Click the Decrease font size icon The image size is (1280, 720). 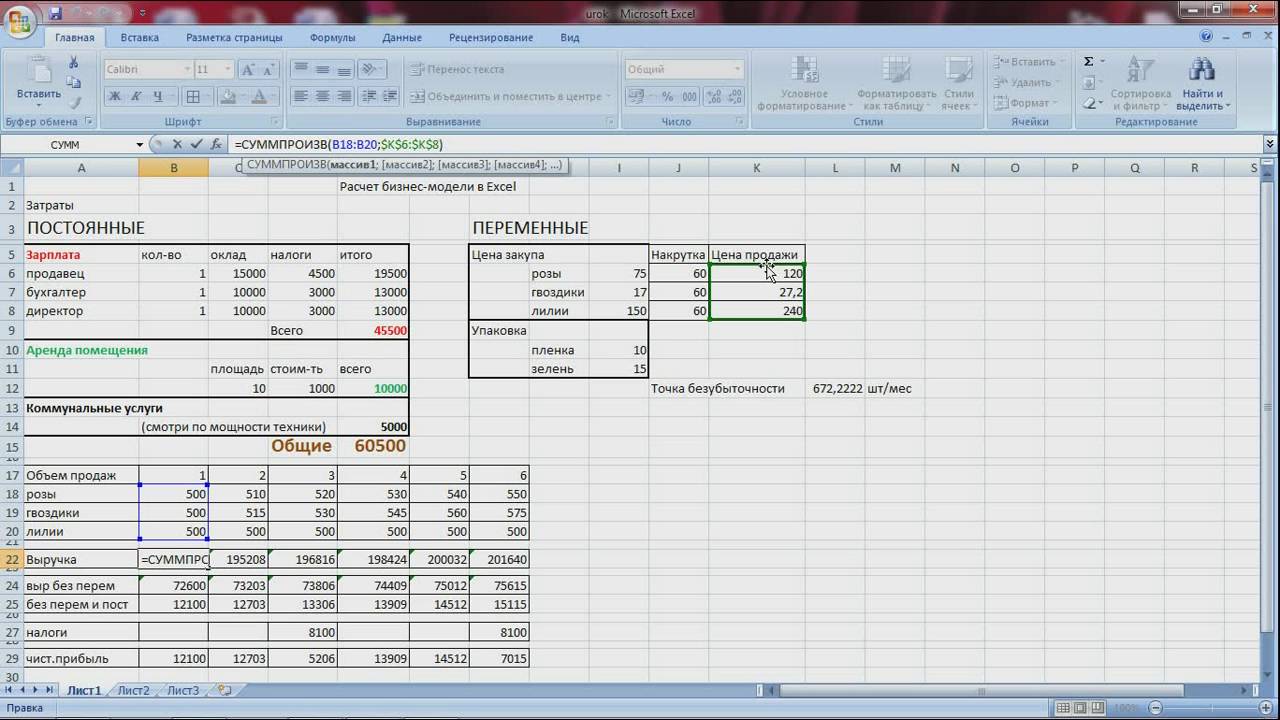268,70
